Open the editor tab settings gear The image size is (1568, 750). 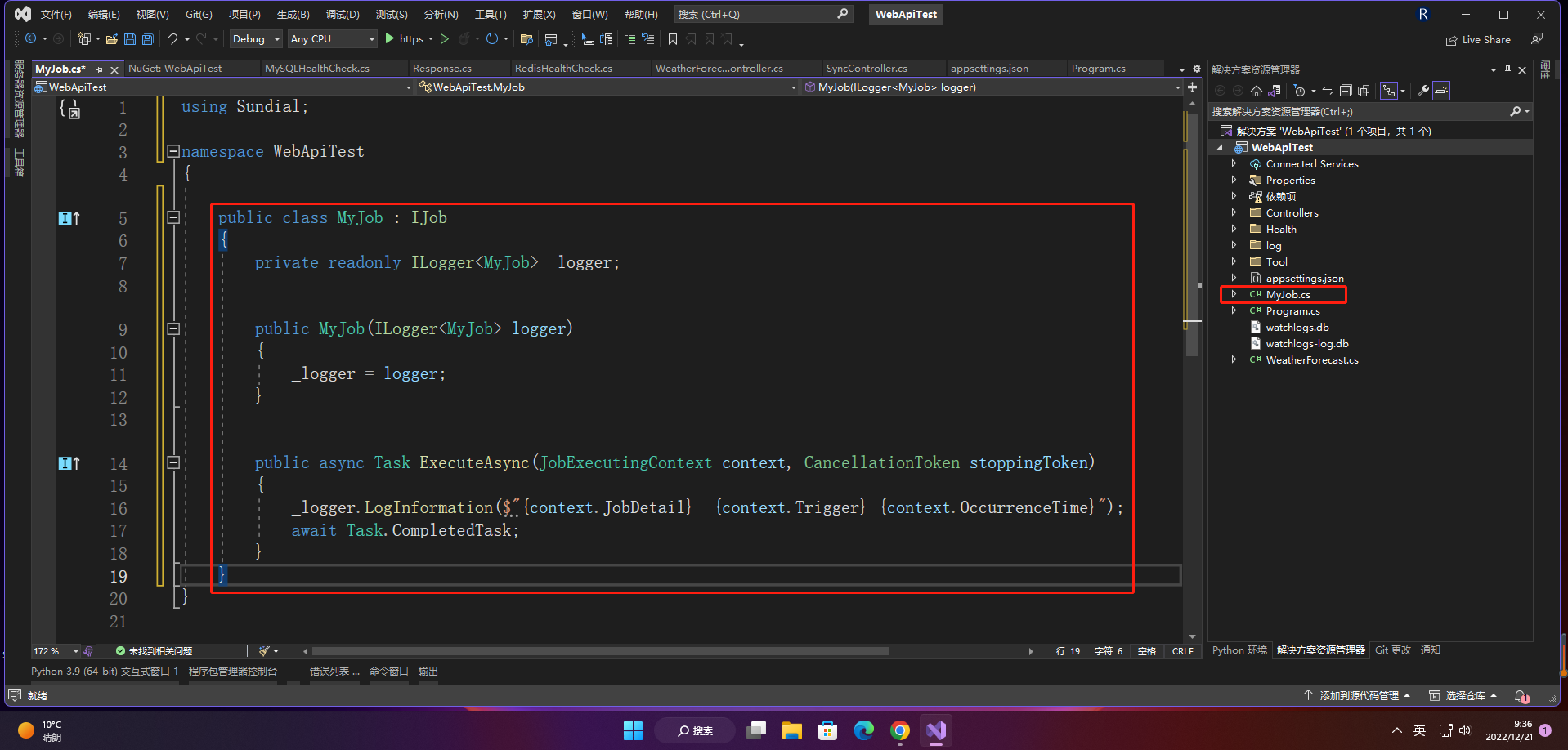coord(1197,69)
